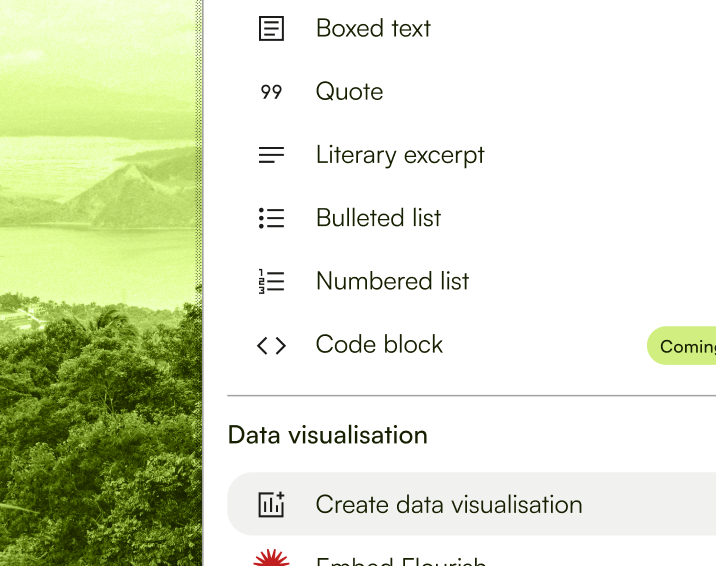The image size is (716, 566).
Task: Click the Data visualisation section heading
Action: click(328, 435)
